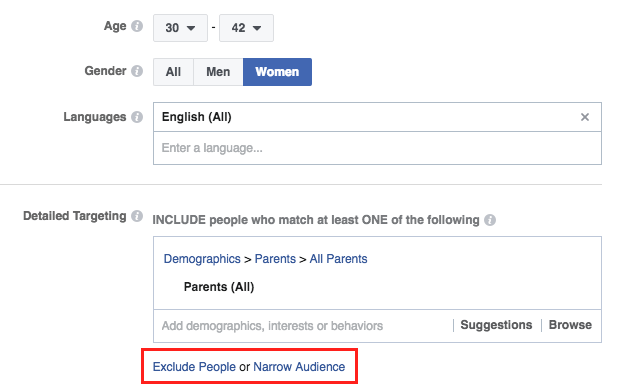Focus Add demographics, interests or behaviors field
Image resolution: width=617 pixels, height=389 pixels.
point(303,326)
